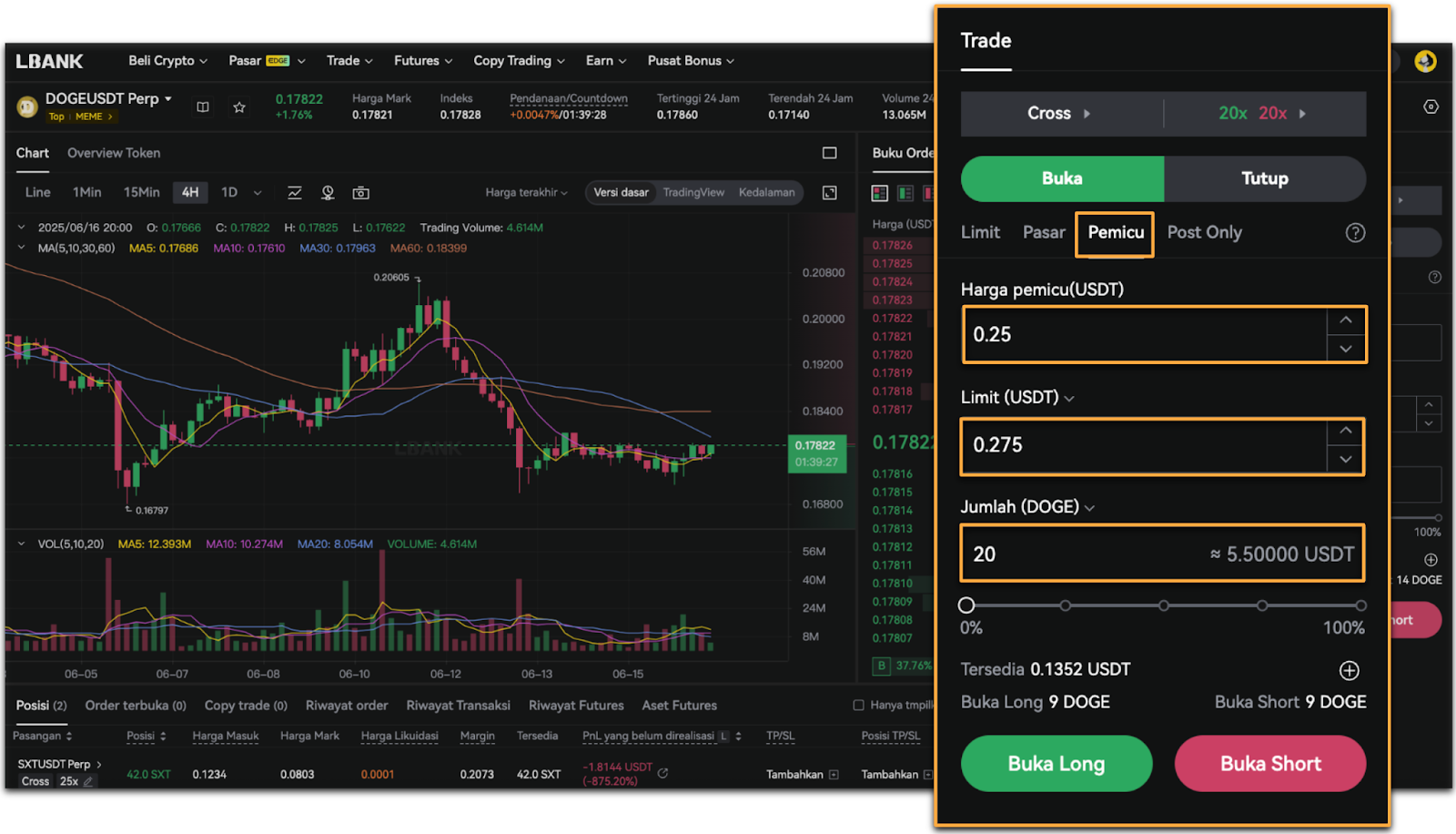Expand the chart to fullscreen
Image resolution: width=1456 pixels, height=834 pixels.
click(x=830, y=193)
